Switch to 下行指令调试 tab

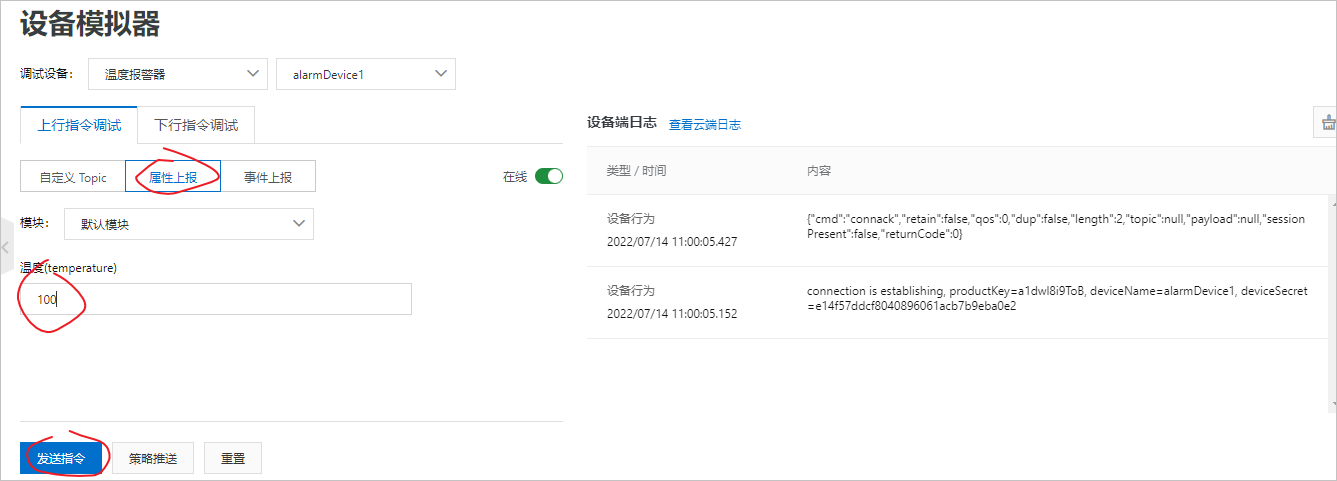196,125
